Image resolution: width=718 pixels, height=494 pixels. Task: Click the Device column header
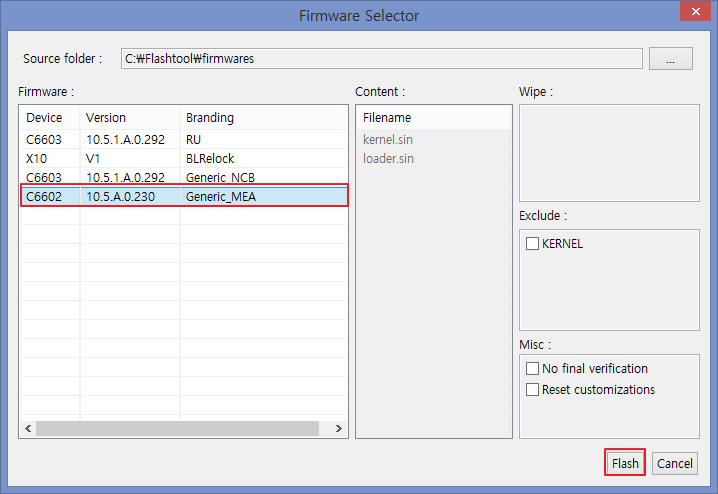(49, 118)
